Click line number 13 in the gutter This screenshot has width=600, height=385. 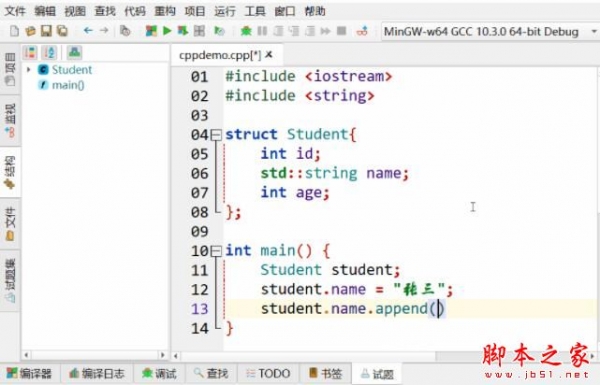point(199,309)
